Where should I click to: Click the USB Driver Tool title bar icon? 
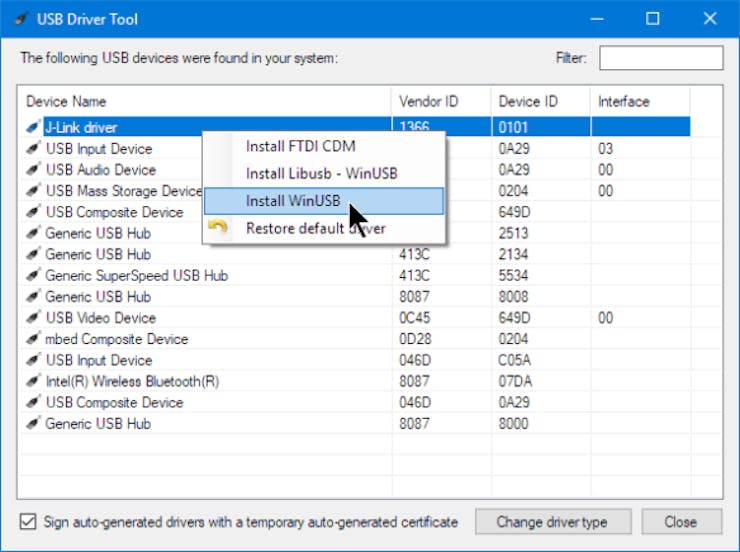[20, 19]
